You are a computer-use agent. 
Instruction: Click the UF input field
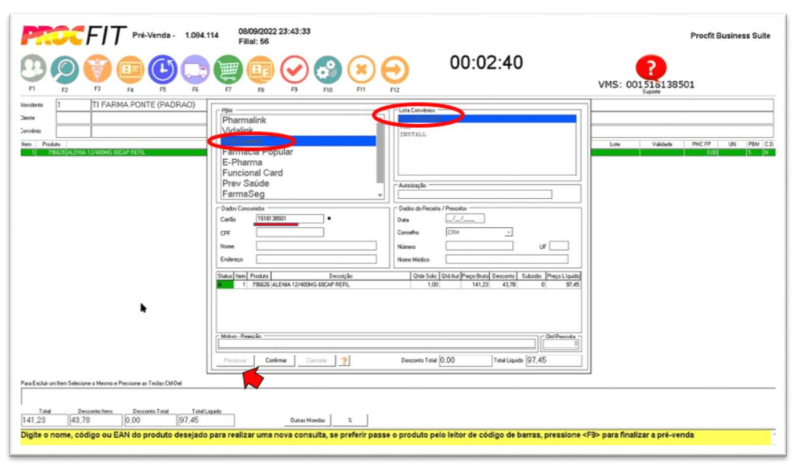pos(559,246)
